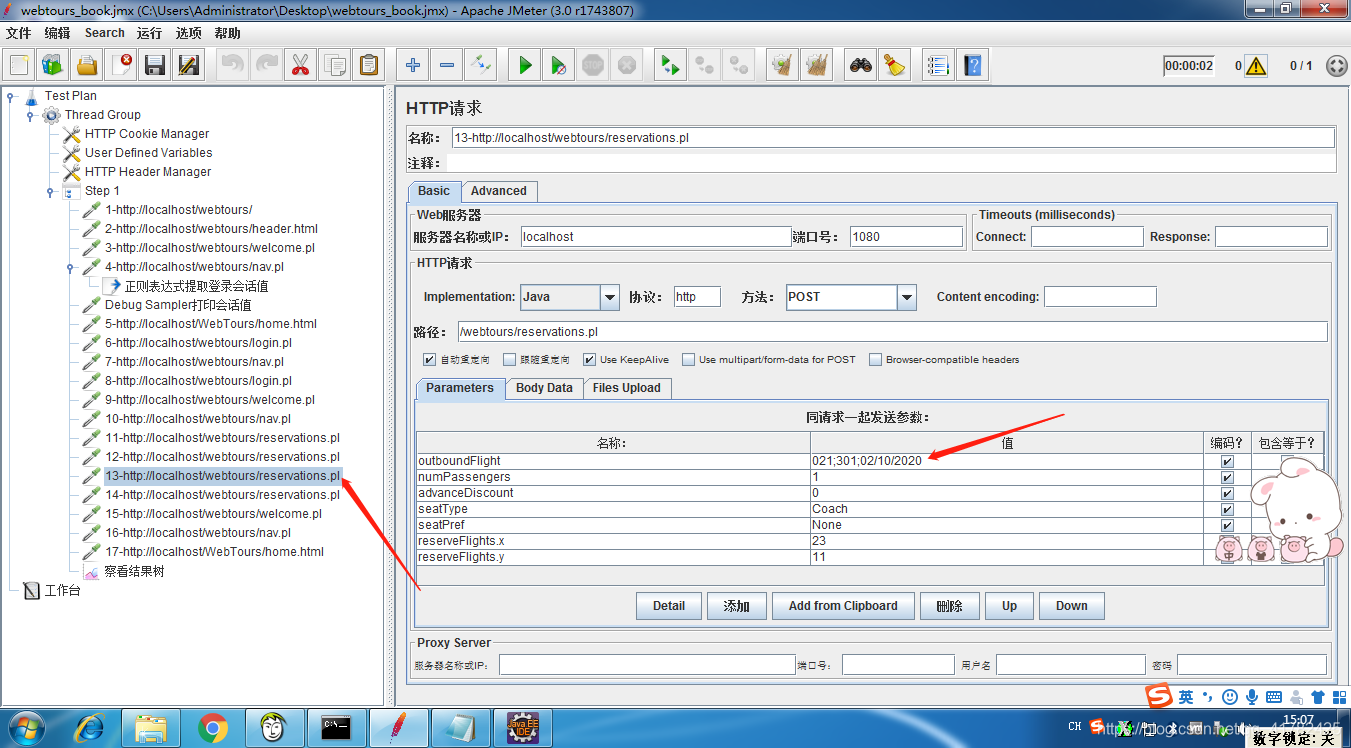This screenshot has height=748, width=1351.
Task: Click Add from Clipboard button
Action: (843, 606)
